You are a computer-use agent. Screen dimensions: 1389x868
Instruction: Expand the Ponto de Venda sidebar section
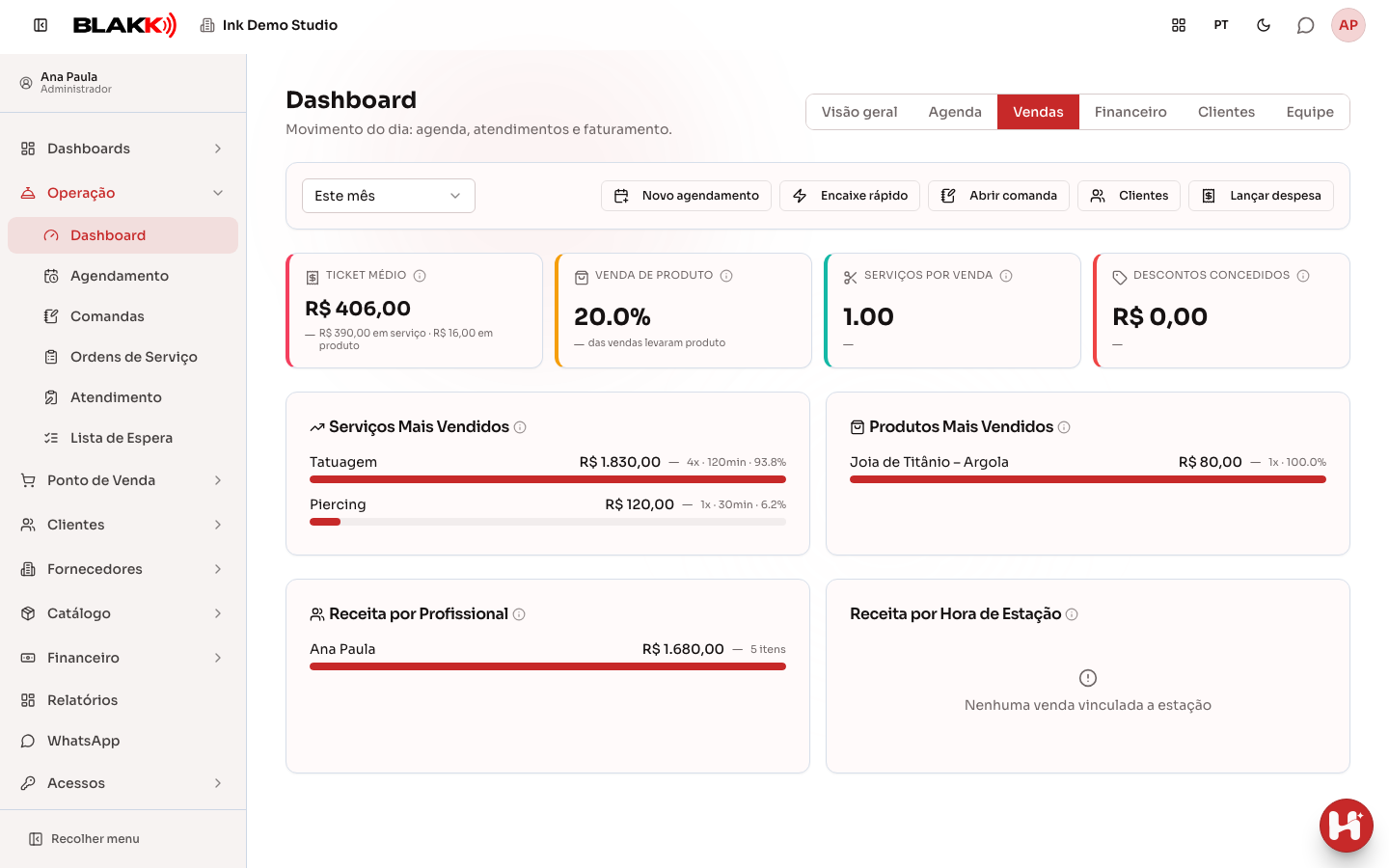[123, 480]
